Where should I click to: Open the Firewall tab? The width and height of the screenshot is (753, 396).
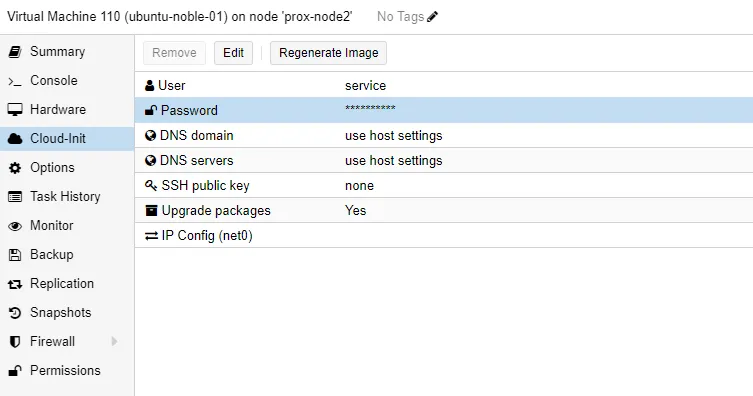pos(67,341)
